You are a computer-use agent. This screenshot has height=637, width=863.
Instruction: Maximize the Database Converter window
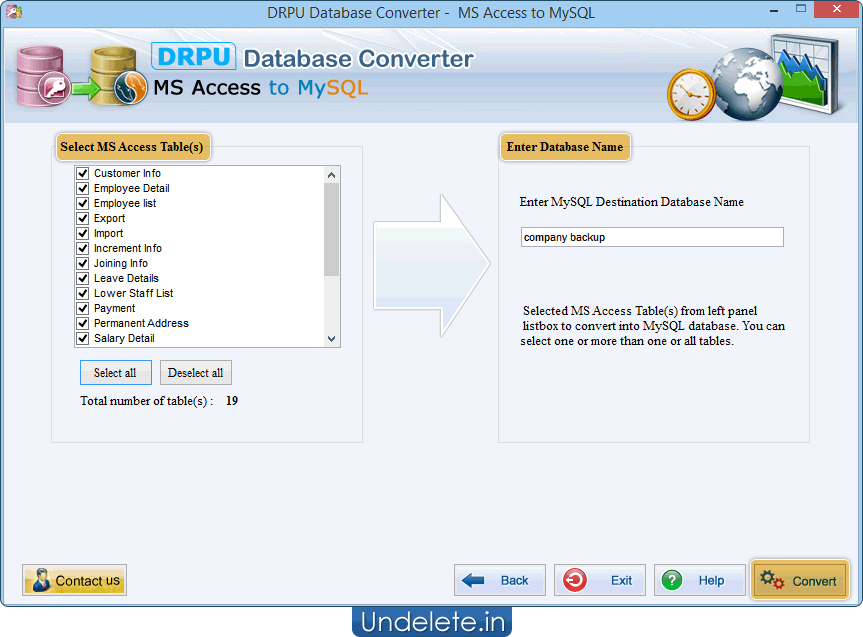(x=801, y=9)
